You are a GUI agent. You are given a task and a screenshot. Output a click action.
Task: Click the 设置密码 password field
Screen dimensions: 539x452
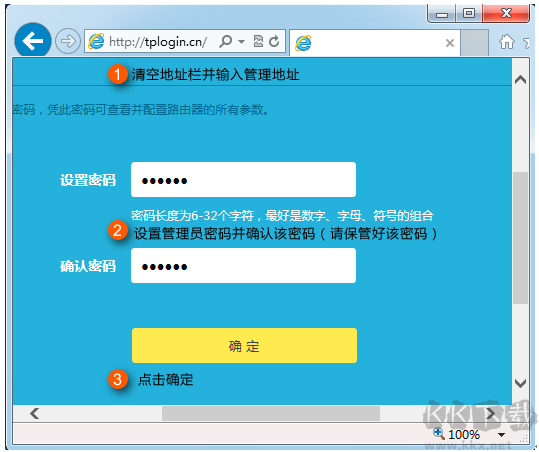243,180
